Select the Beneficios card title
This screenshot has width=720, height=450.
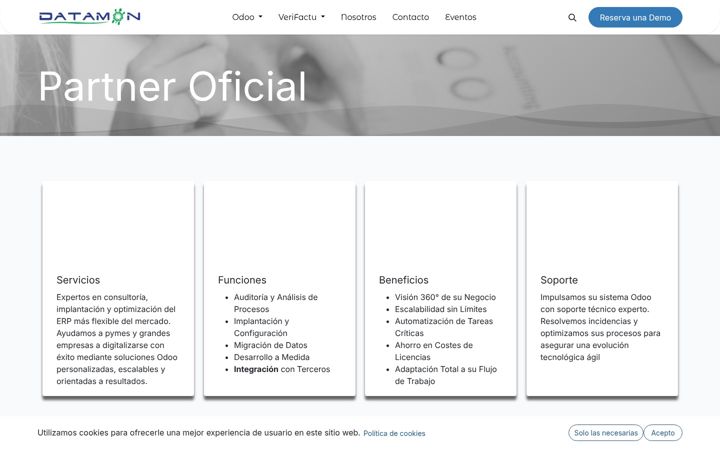coord(404,280)
